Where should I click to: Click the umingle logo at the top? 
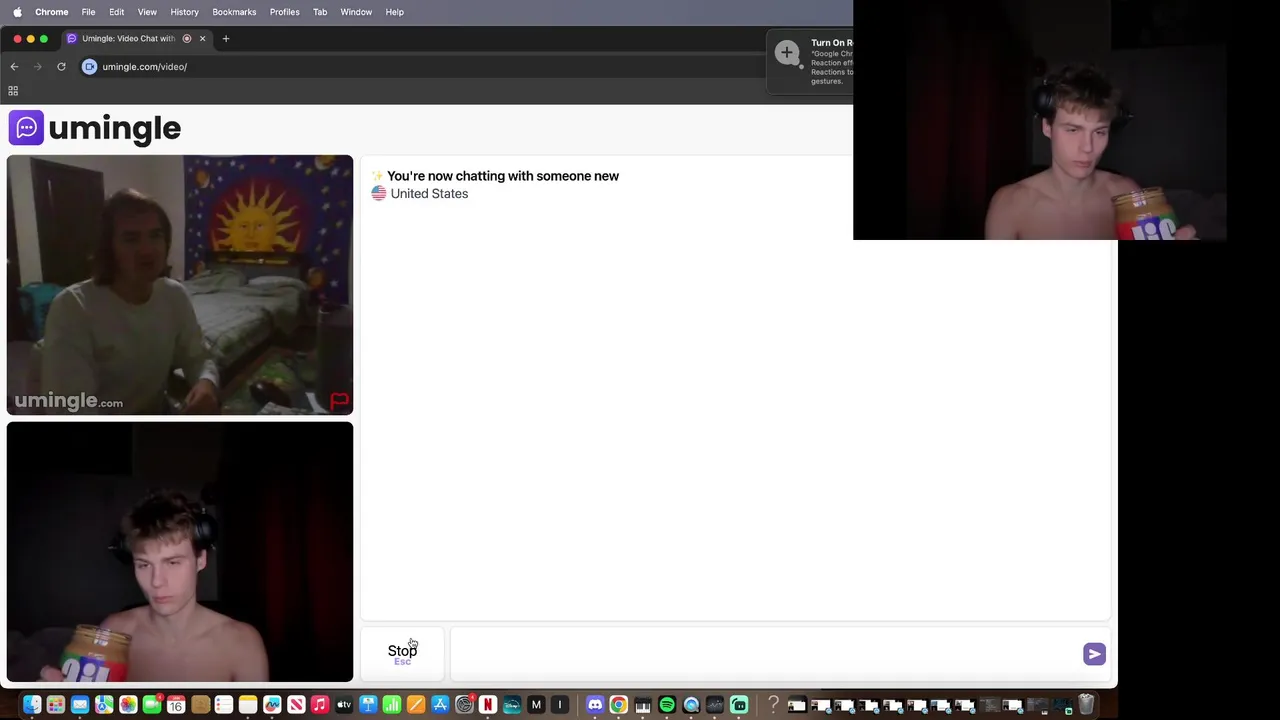(95, 128)
